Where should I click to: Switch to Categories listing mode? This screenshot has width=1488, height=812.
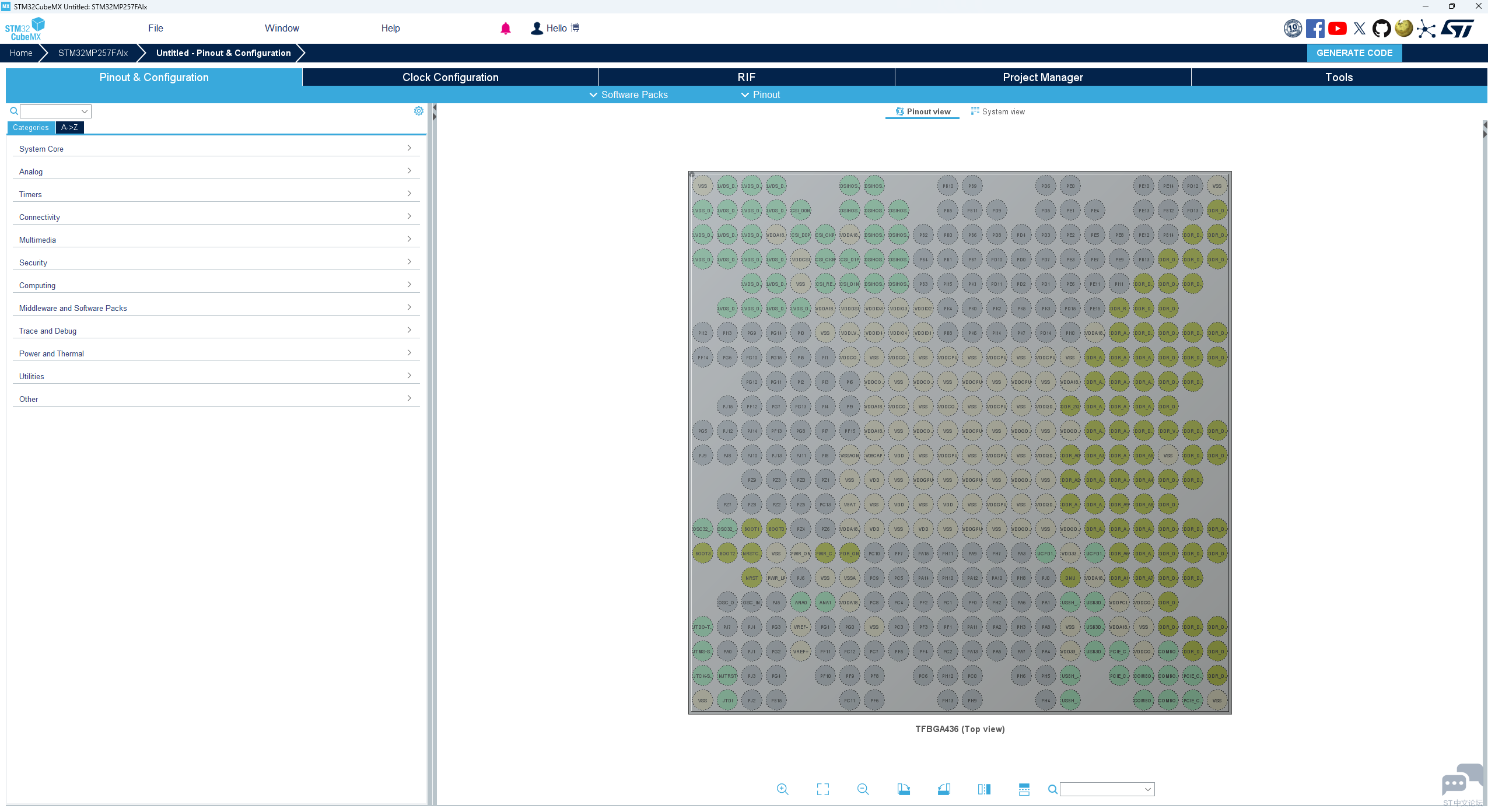click(x=31, y=128)
